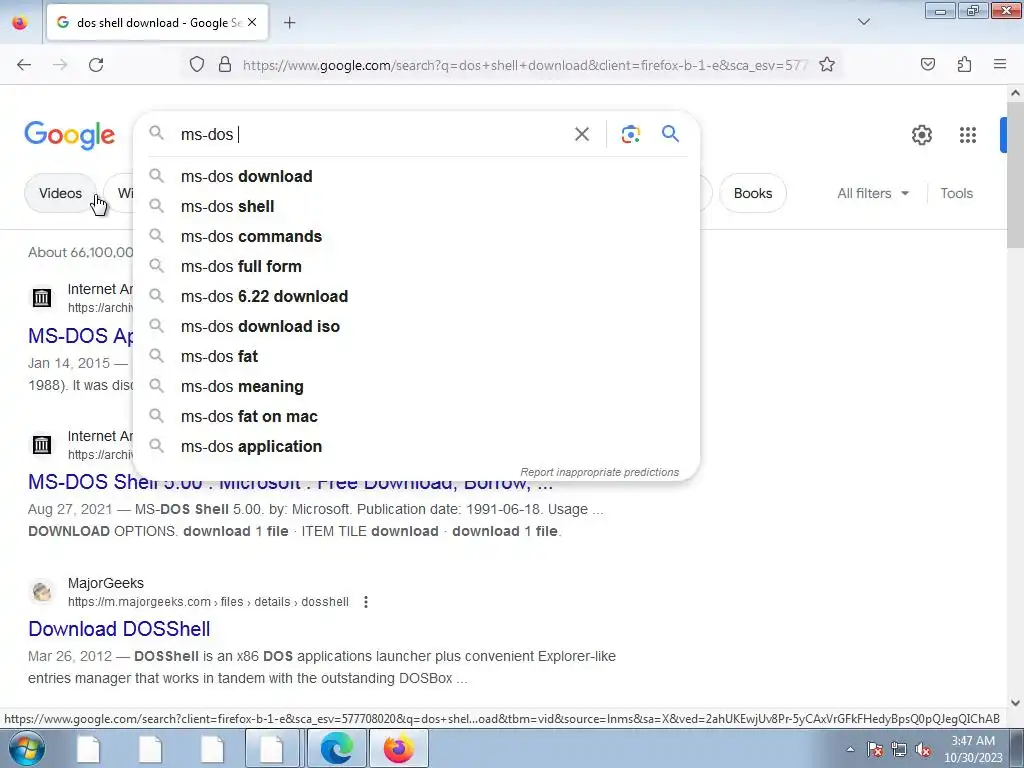Choose suggestion ms-dos download
The height and width of the screenshot is (768, 1024).
pos(417,176)
